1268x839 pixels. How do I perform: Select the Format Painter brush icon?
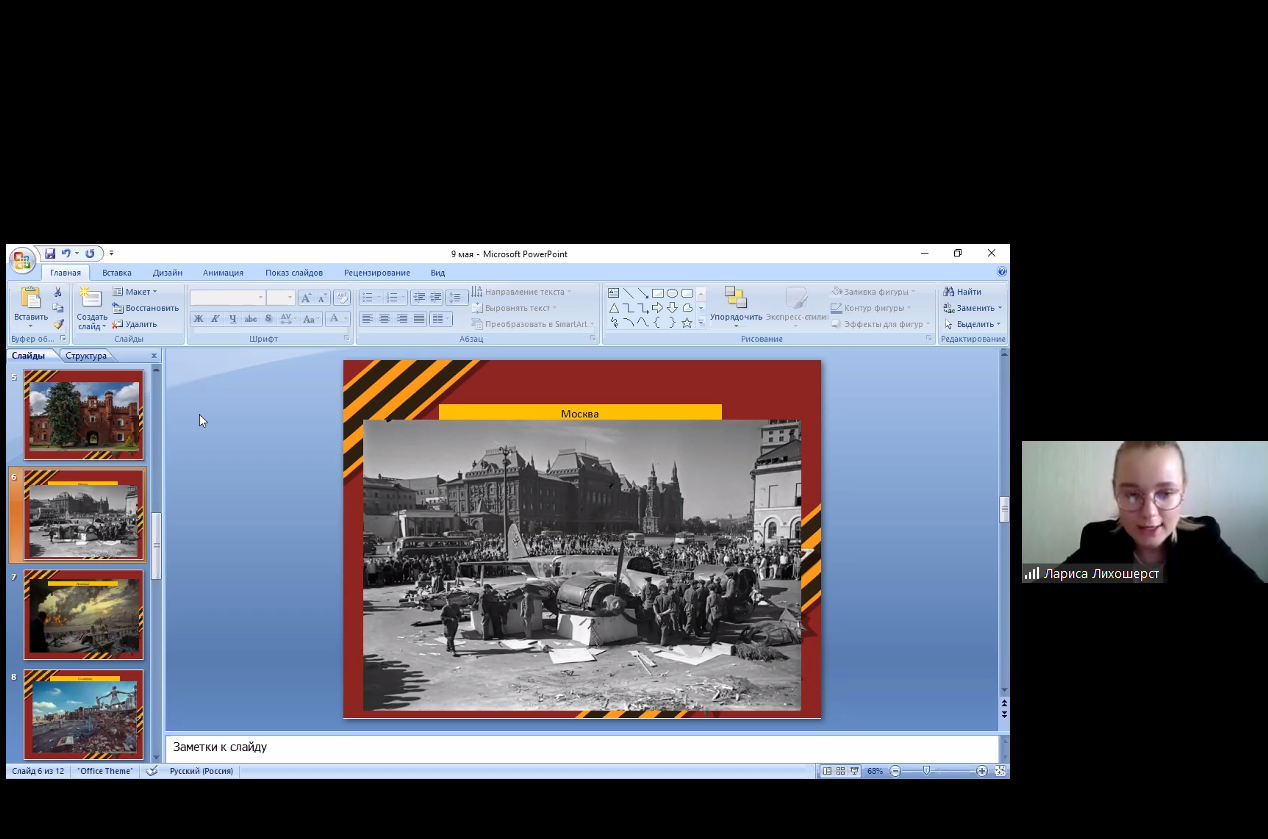[x=58, y=324]
